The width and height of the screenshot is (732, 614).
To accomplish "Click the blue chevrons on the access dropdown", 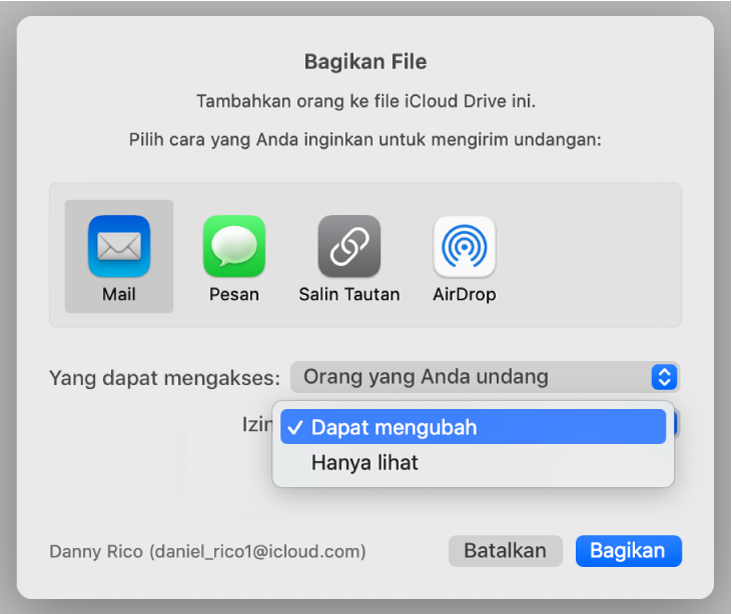I will coord(664,377).
